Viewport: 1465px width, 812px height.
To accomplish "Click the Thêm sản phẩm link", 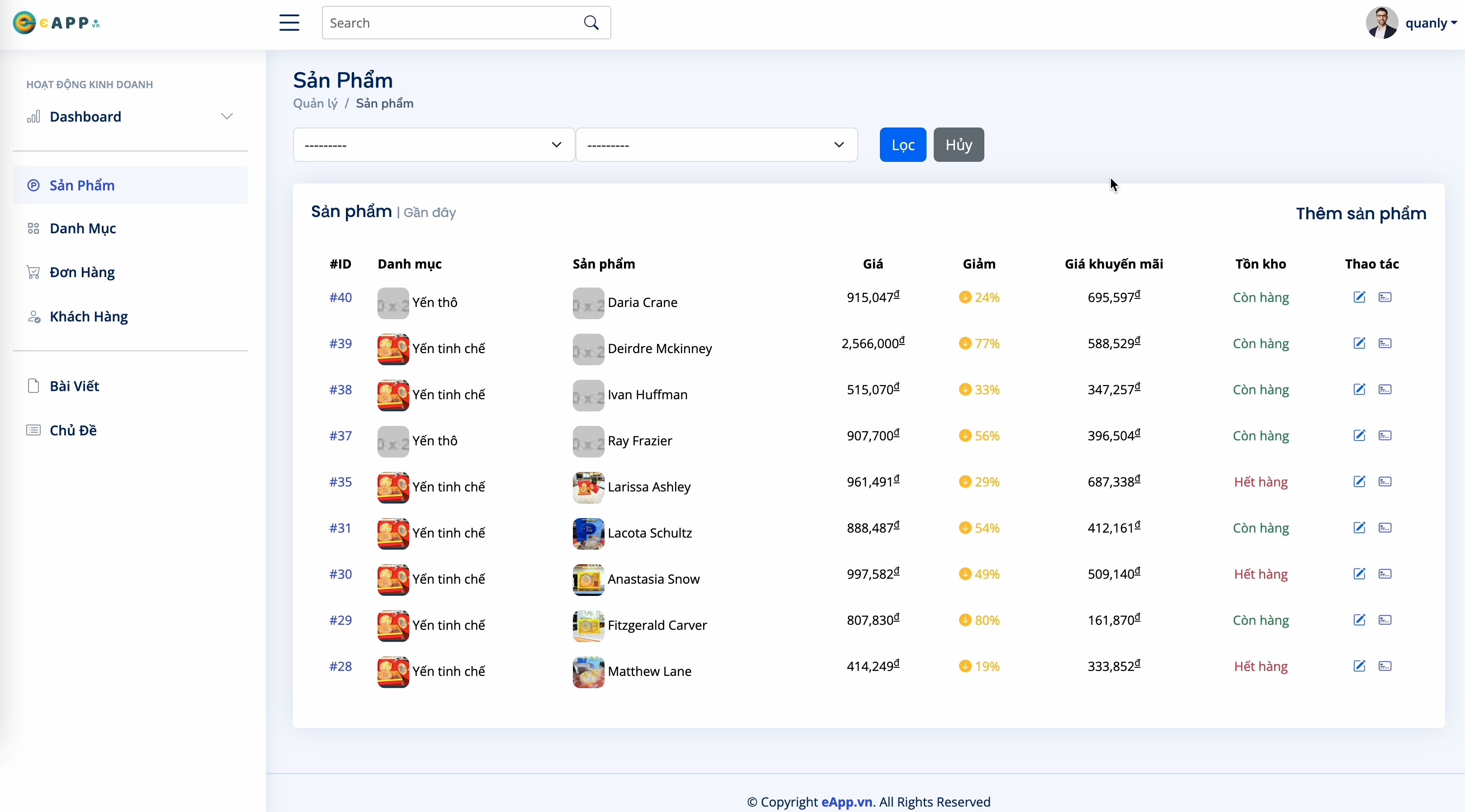I will pos(1361,214).
